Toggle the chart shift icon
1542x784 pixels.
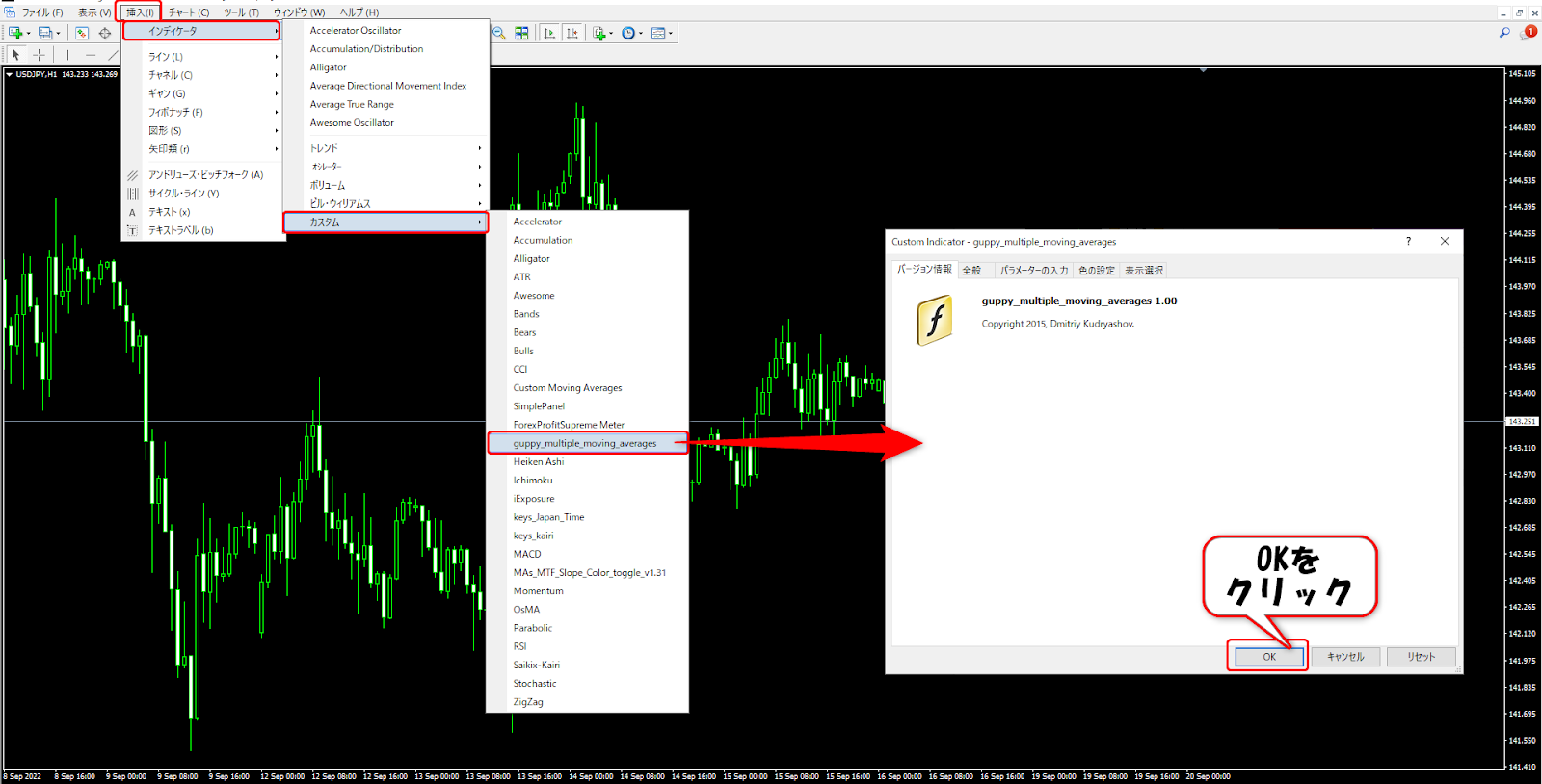572,33
